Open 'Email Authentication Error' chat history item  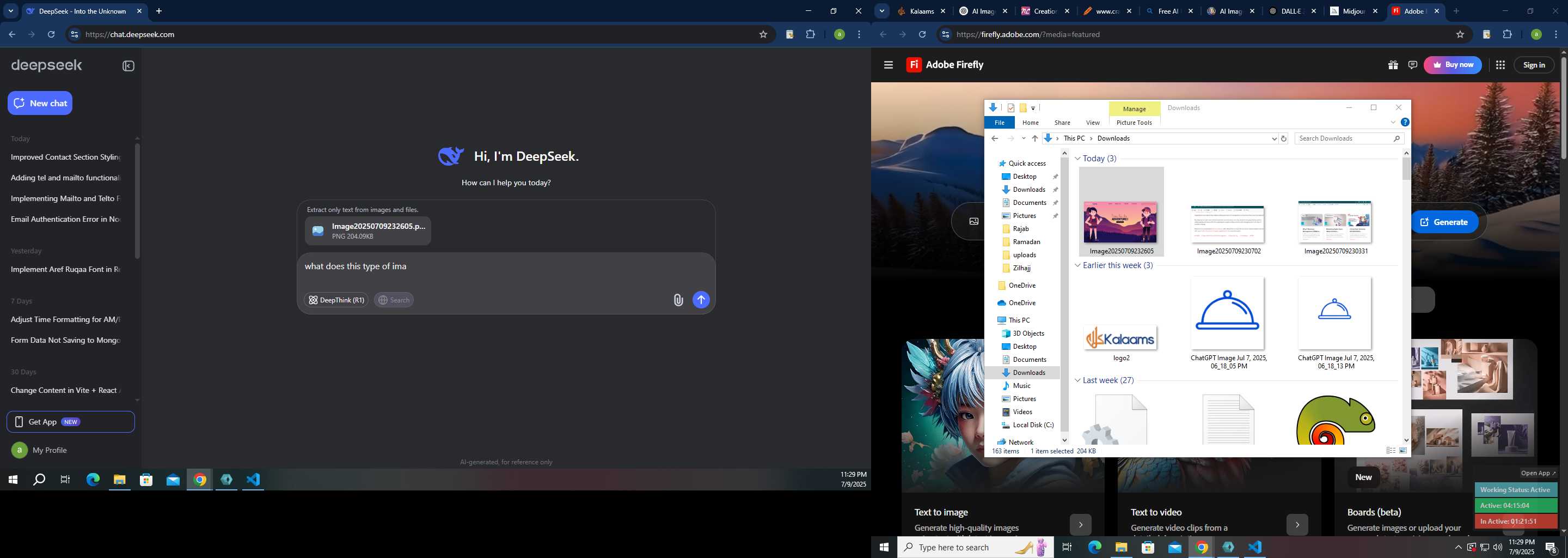click(x=66, y=219)
